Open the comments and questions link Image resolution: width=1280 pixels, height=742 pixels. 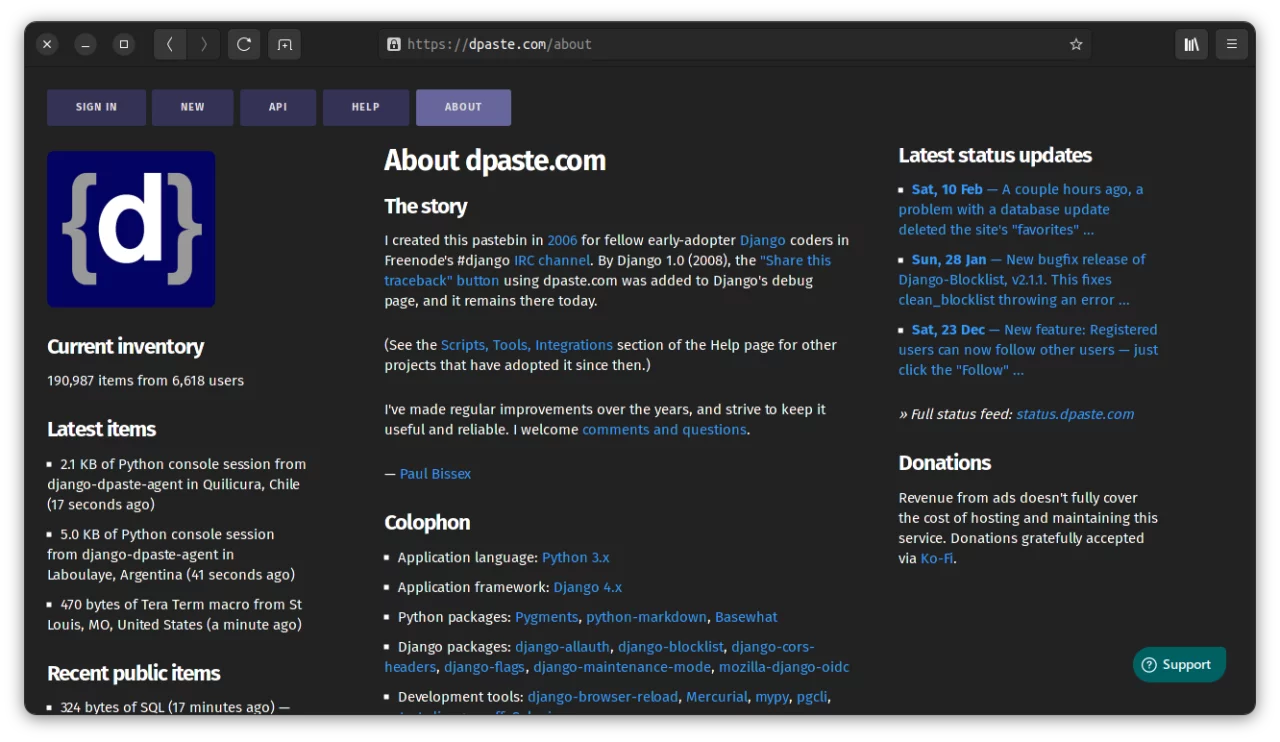(664, 430)
